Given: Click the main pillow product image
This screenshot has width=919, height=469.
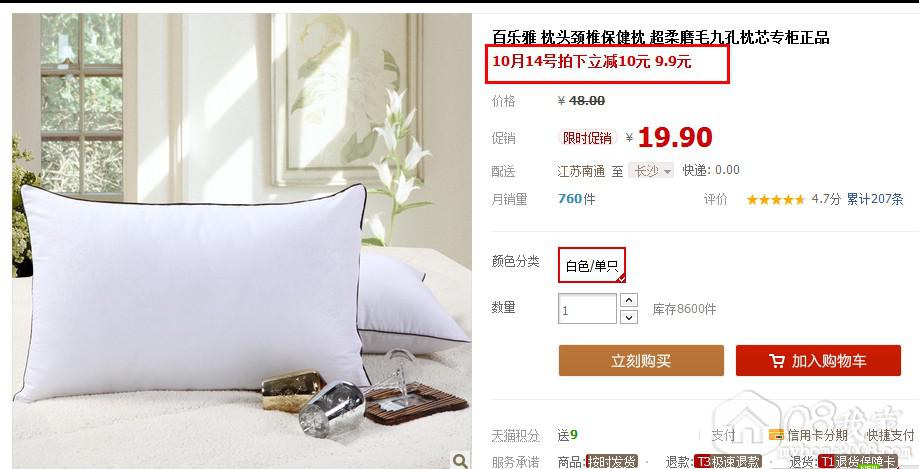Looking at the screenshot, I should [x=242, y=241].
